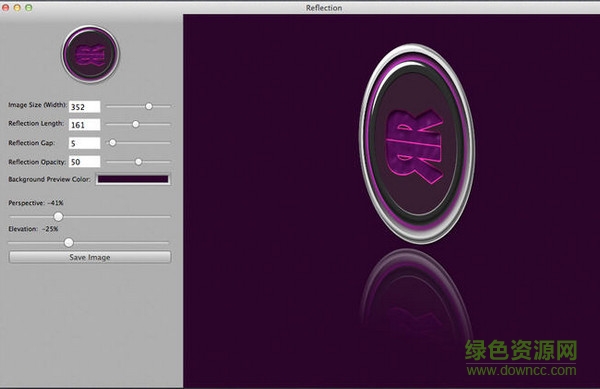600x389 pixels.
Task: Click the 'Perspective: -41%' label
Action: (x=36, y=203)
